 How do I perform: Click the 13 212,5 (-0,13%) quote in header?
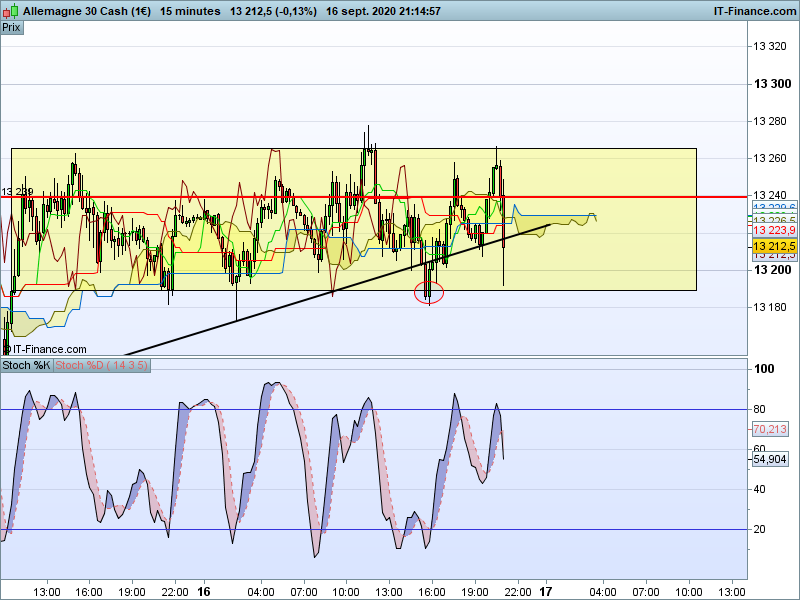[x=273, y=11]
